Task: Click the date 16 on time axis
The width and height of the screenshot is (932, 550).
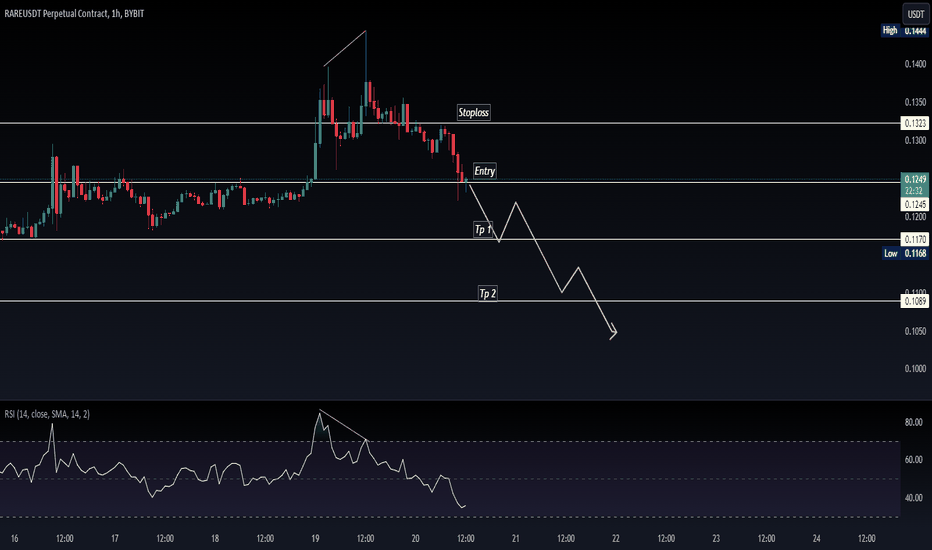Action: pos(14,539)
